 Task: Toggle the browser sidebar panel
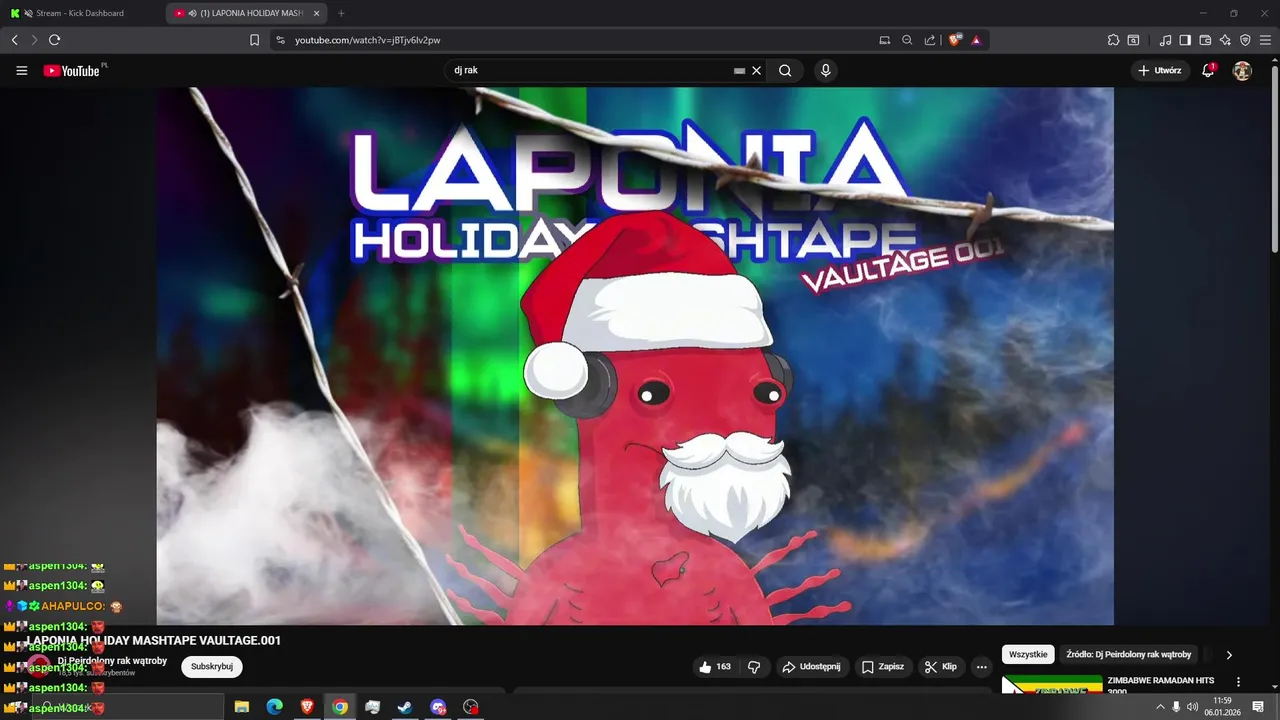(x=1185, y=40)
